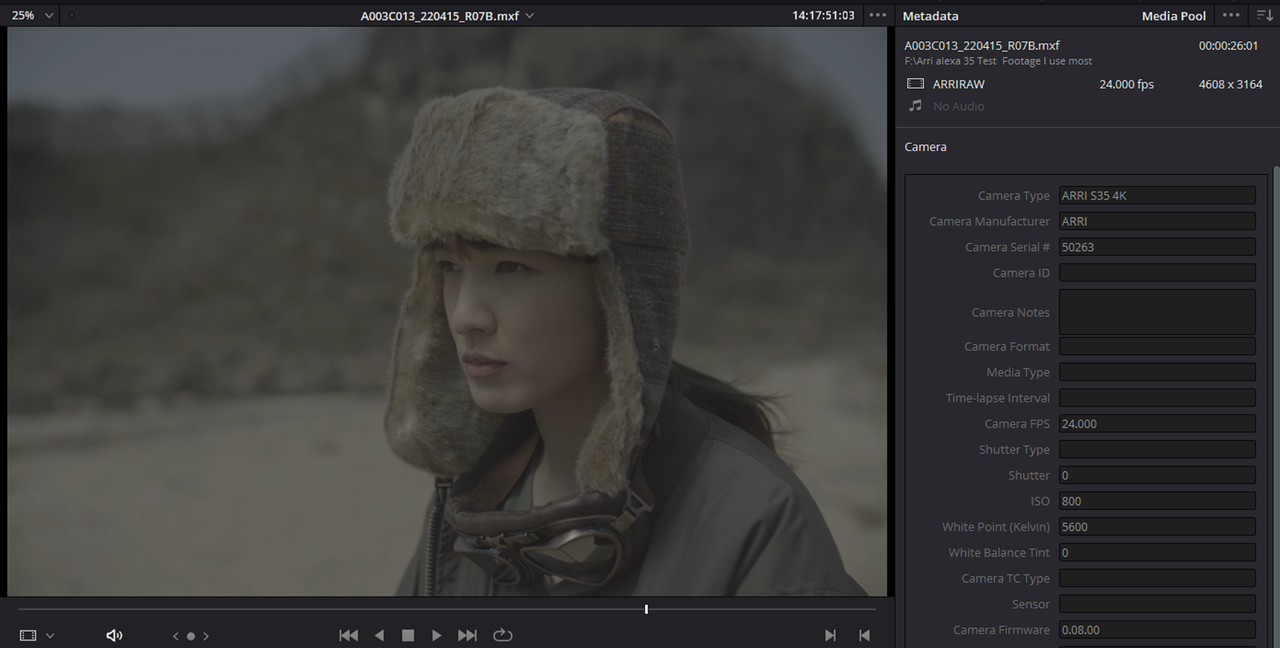Viewport: 1280px width, 648px height.
Task: Click the Camera Format field
Action: [x=1157, y=346]
